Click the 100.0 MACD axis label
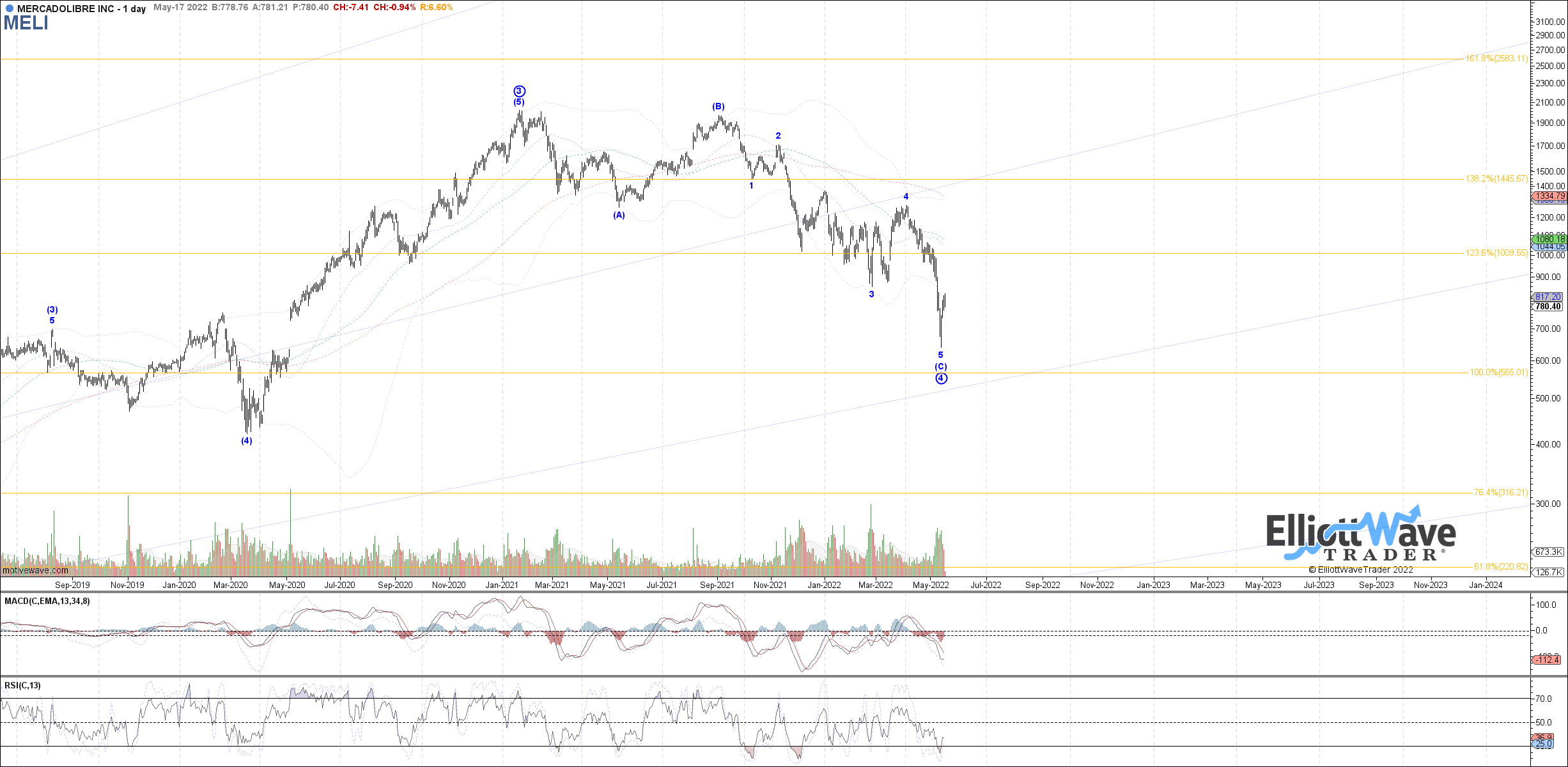This screenshot has width=1568, height=767. click(1547, 605)
